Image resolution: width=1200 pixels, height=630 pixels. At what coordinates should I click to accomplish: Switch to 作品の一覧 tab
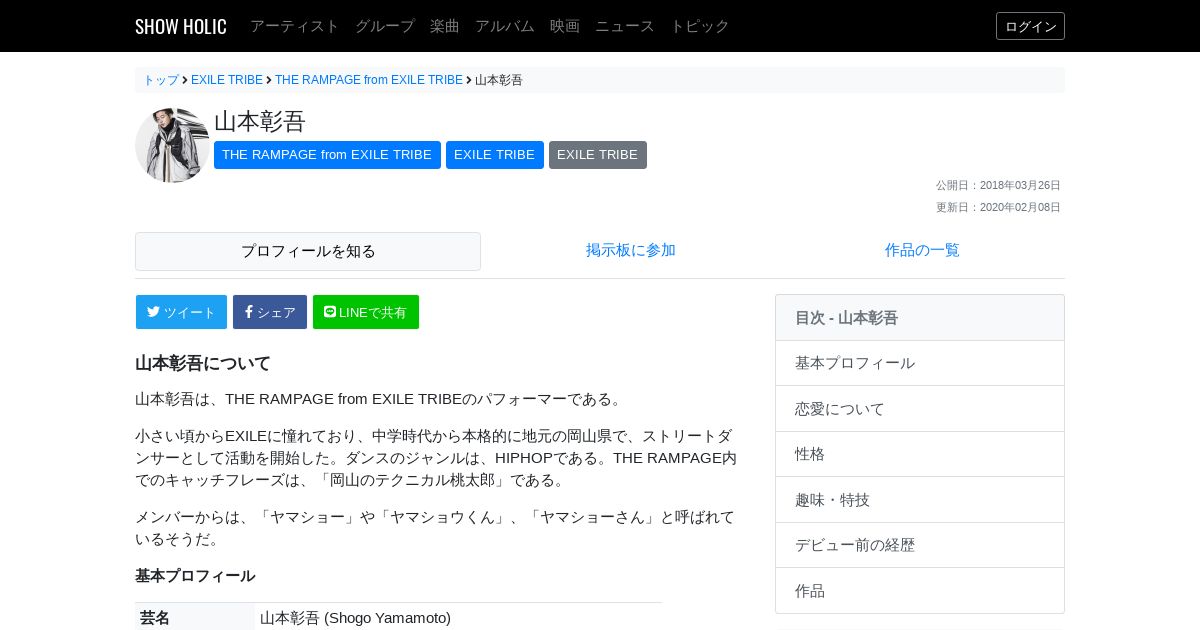point(922,250)
